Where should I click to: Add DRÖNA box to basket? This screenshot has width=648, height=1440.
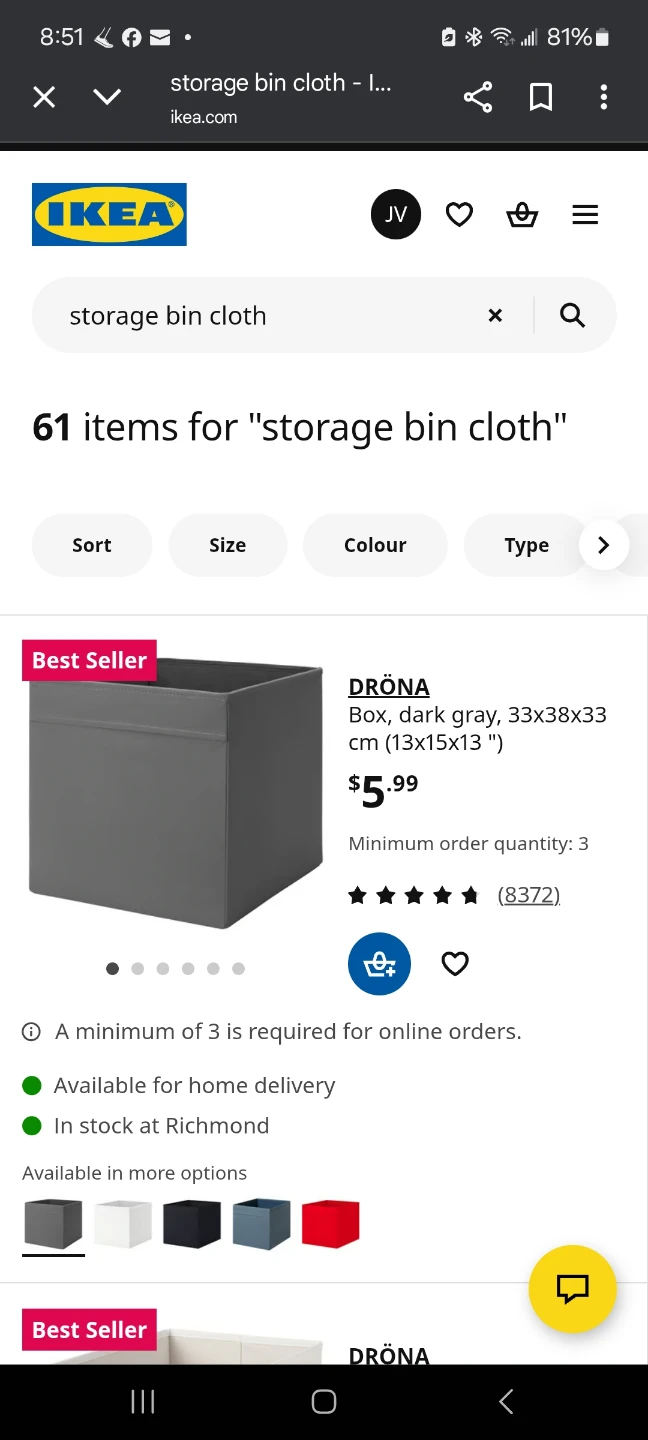pos(379,964)
